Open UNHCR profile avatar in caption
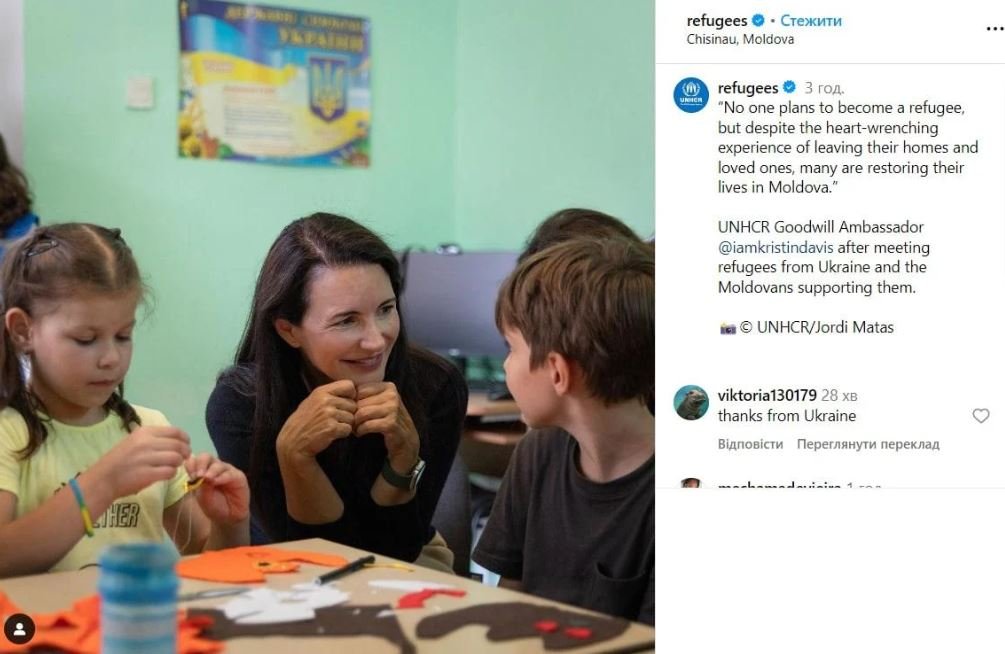This screenshot has width=1005, height=654. [691, 95]
